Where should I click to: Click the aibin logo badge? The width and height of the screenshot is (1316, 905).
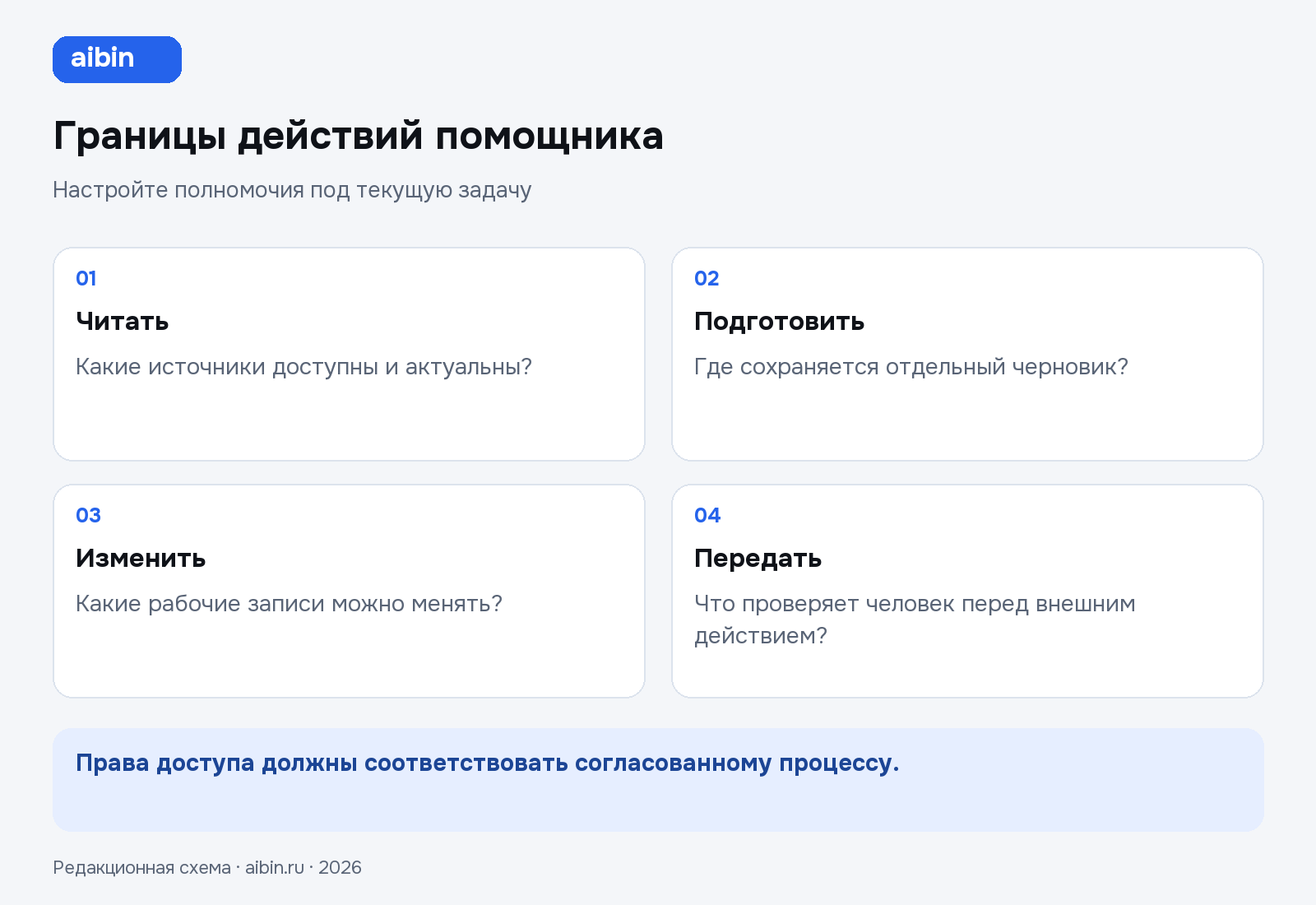pyautogui.click(x=117, y=59)
